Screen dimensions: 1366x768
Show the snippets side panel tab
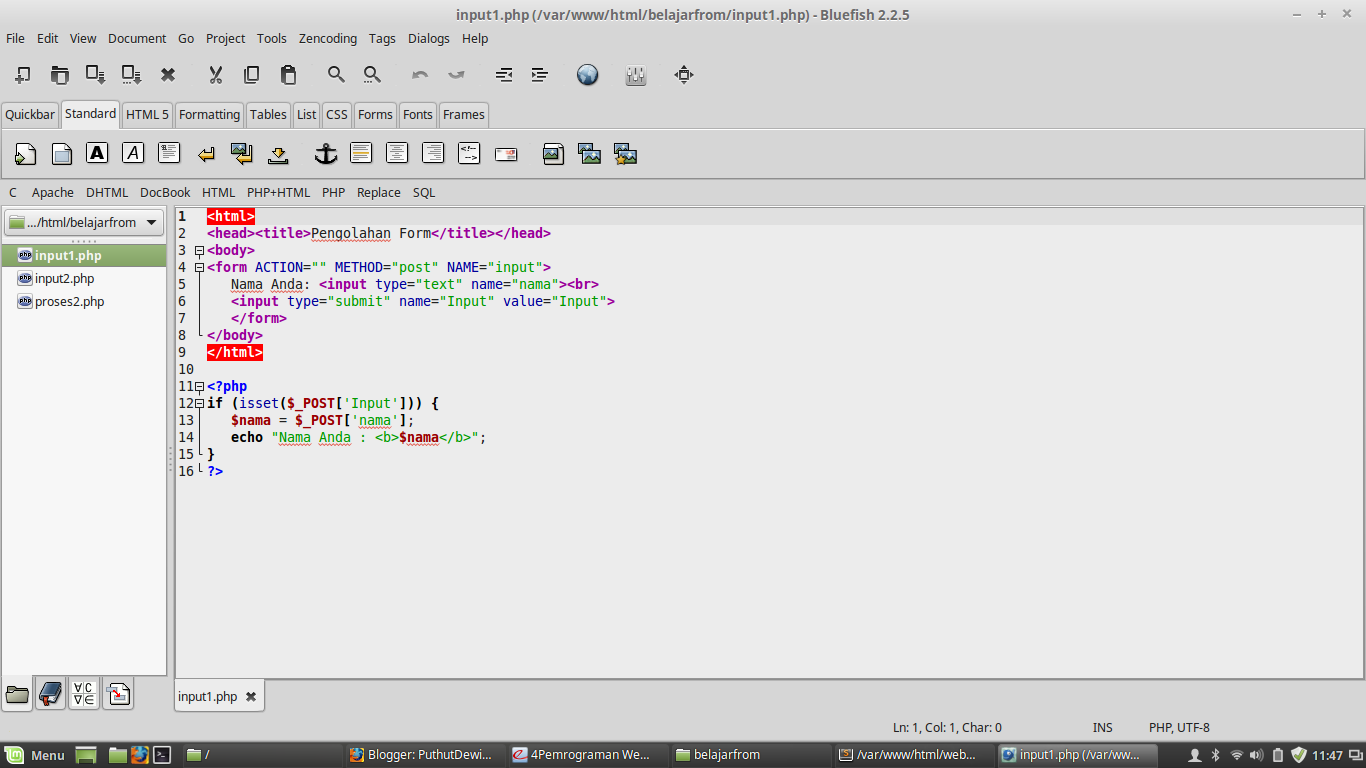[118, 693]
